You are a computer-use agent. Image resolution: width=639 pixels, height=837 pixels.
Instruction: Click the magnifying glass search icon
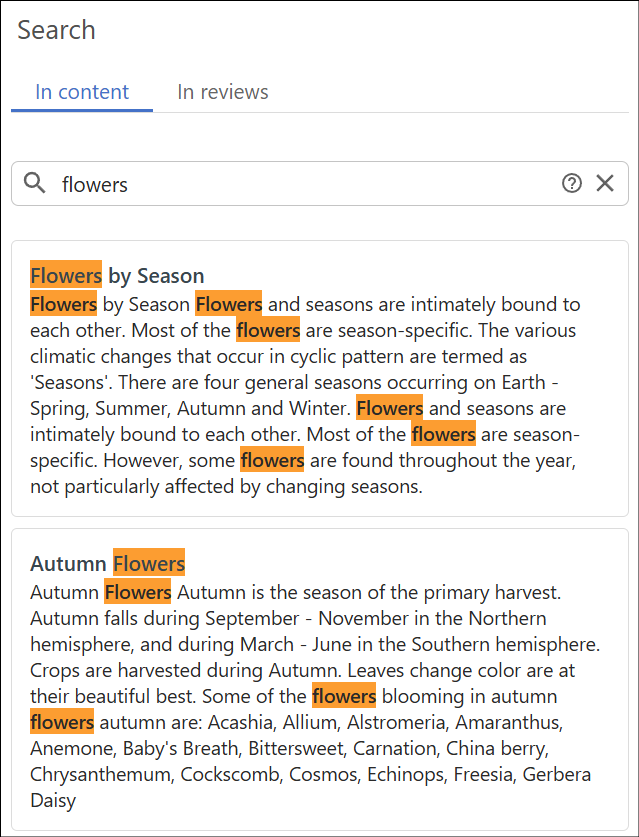(x=35, y=183)
